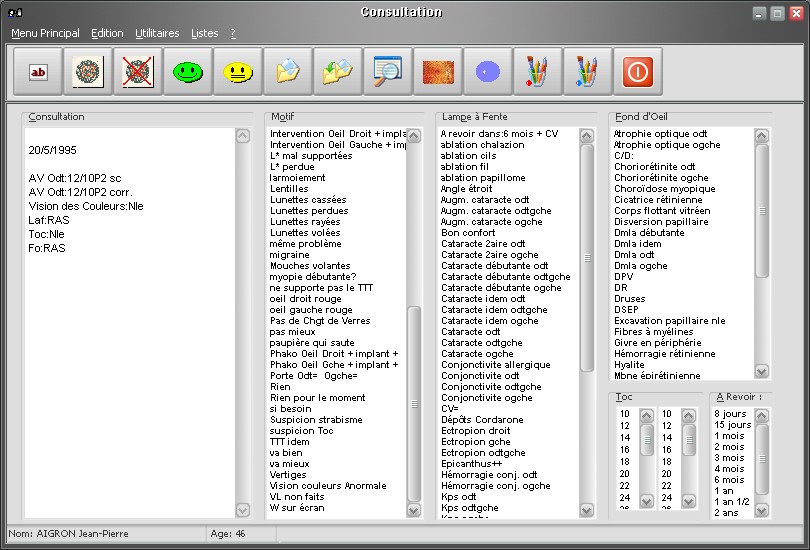The image size is (810, 550).
Task: Select 'larmoiement' in Motif list
Action: [297, 178]
